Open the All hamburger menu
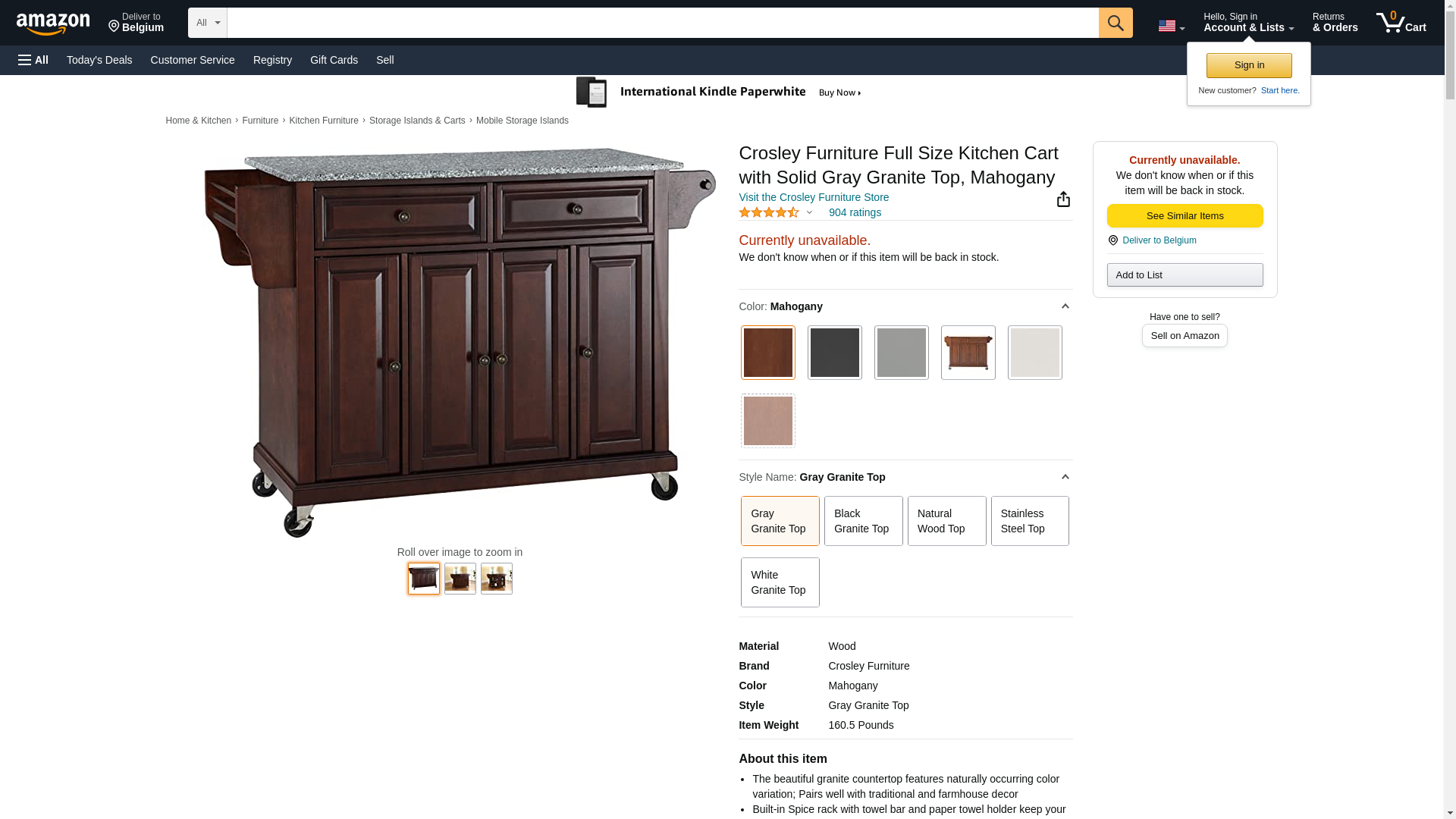The image size is (1456, 819). click(33, 60)
